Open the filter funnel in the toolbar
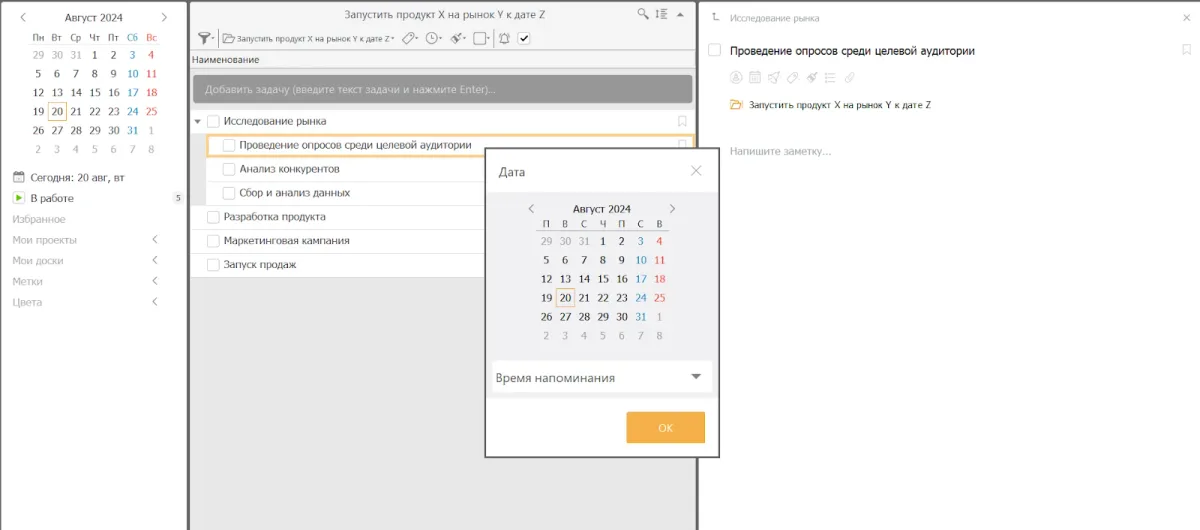The height and width of the screenshot is (530, 1200). [x=204, y=38]
